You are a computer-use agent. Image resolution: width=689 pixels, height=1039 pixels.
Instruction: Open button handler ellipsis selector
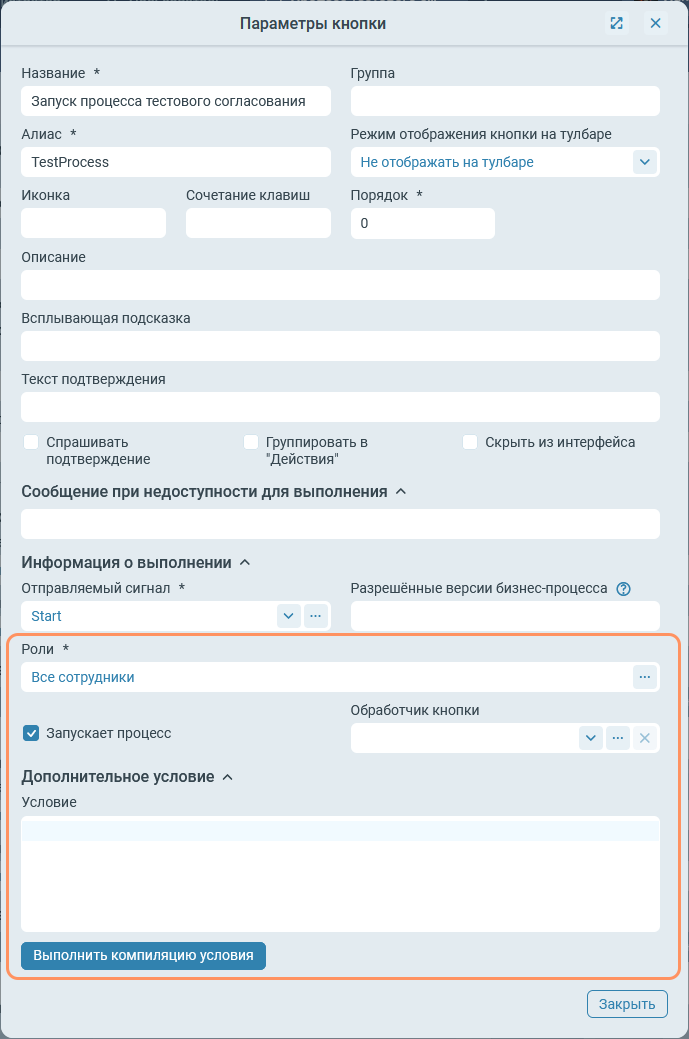point(618,738)
